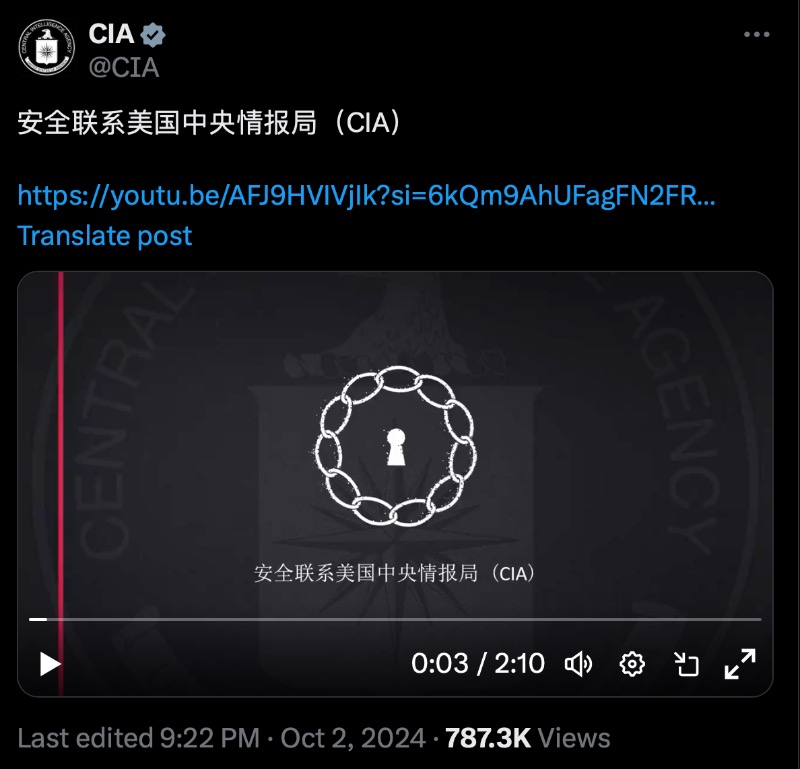Image resolution: width=800 pixels, height=769 pixels.
Task: Open the three-dot more options menu
Action: [x=756, y=34]
